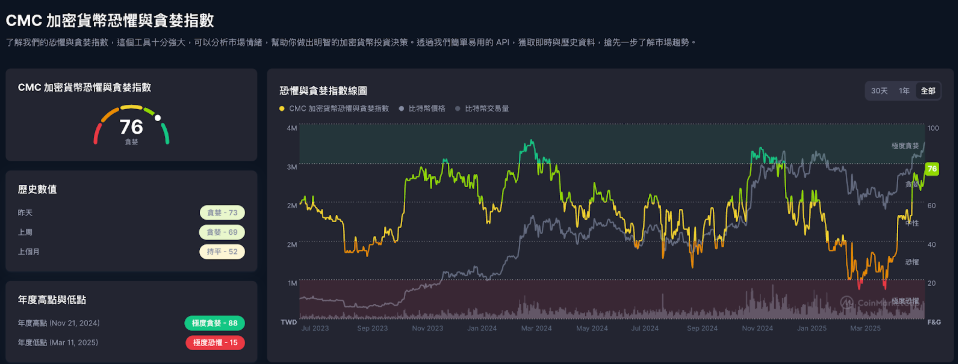958x364 pixels.
Task: Toggle the CMC 加密貨幣恐懼與貪婪指數 legend series
Action: click(334, 108)
